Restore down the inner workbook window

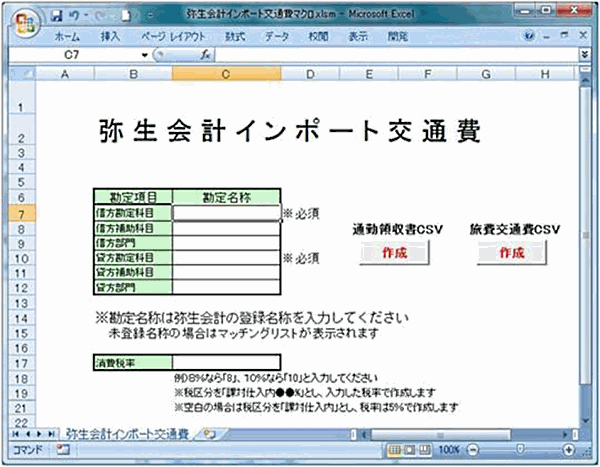[564, 36]
